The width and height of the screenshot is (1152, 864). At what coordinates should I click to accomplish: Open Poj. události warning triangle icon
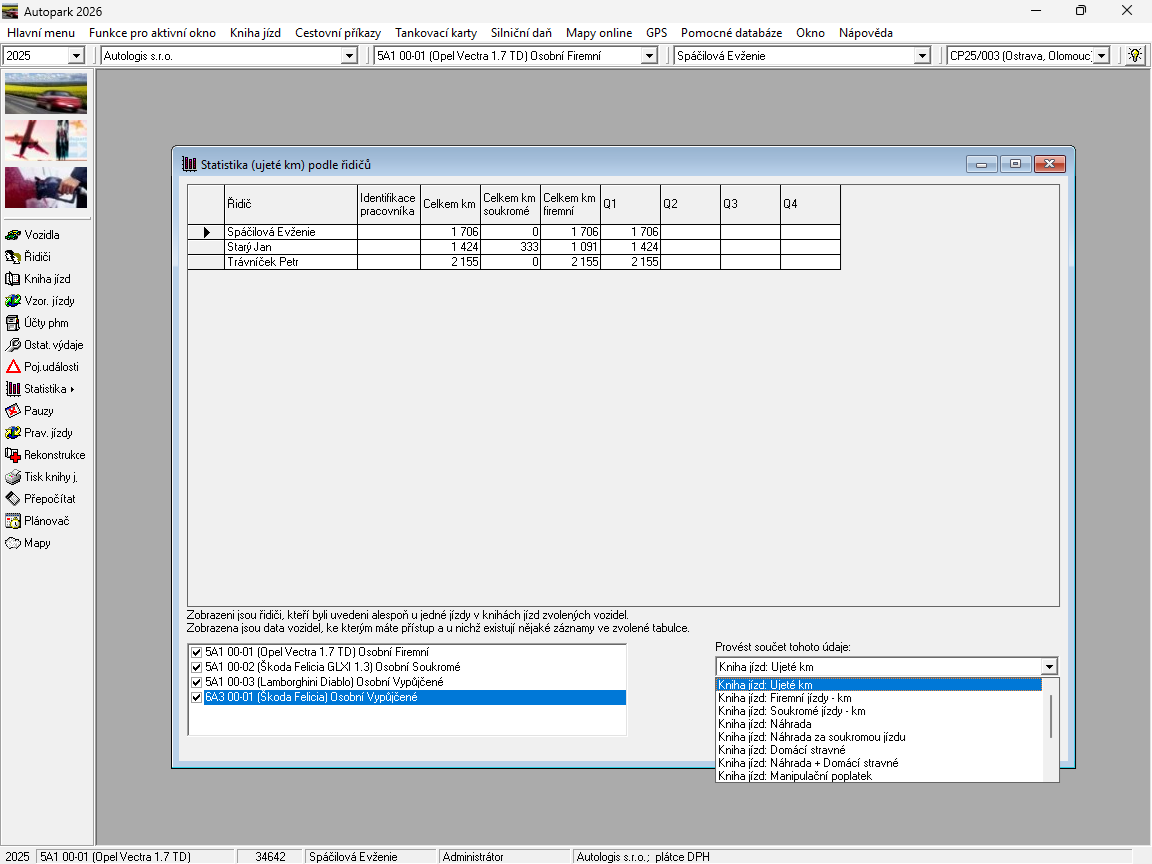pos(14,367)
